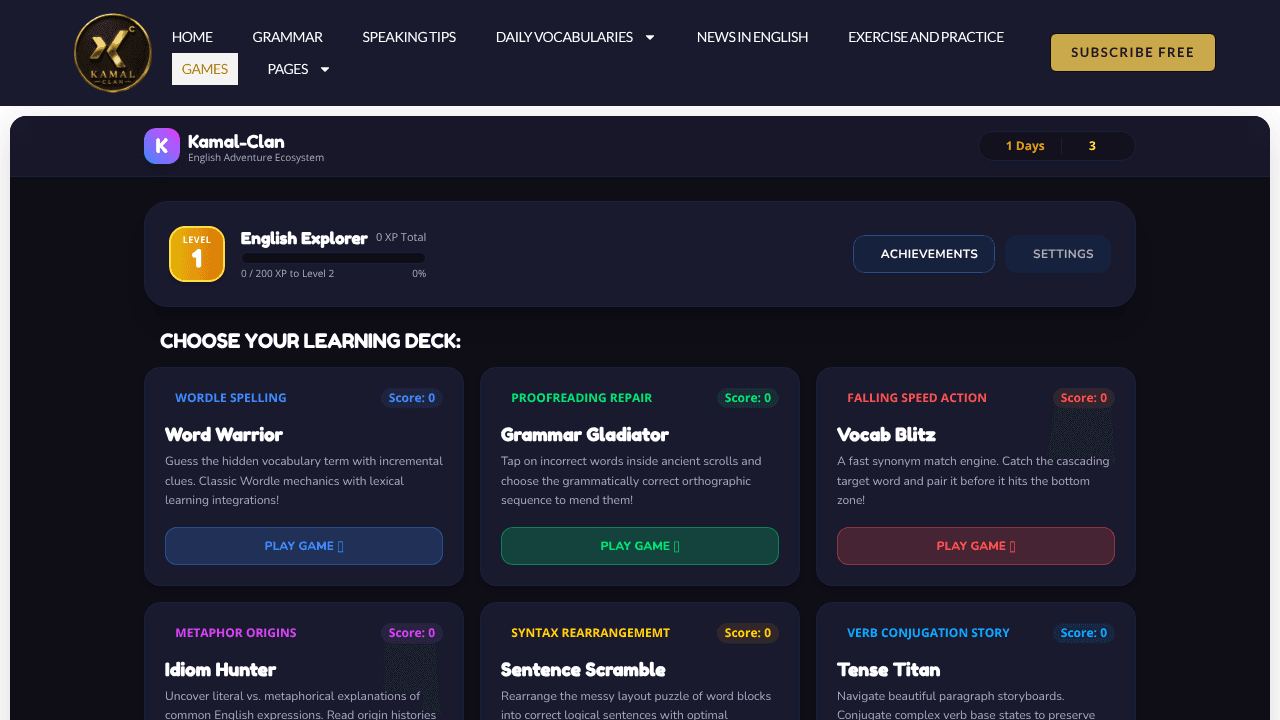
Task: Play the Word Warrior game
Action: click(304, 546)
